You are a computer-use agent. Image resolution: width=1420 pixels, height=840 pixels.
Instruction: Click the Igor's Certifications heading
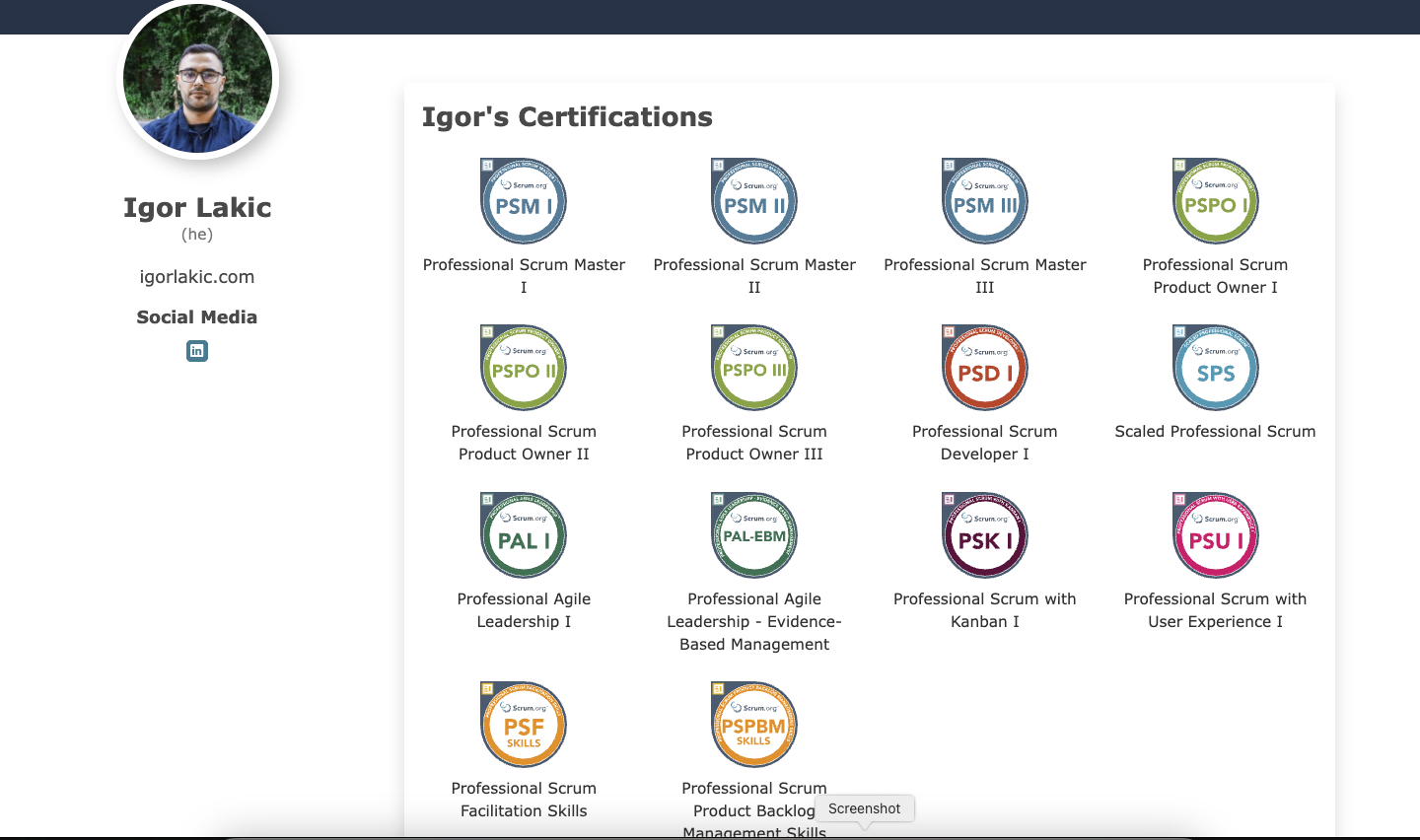567,117
